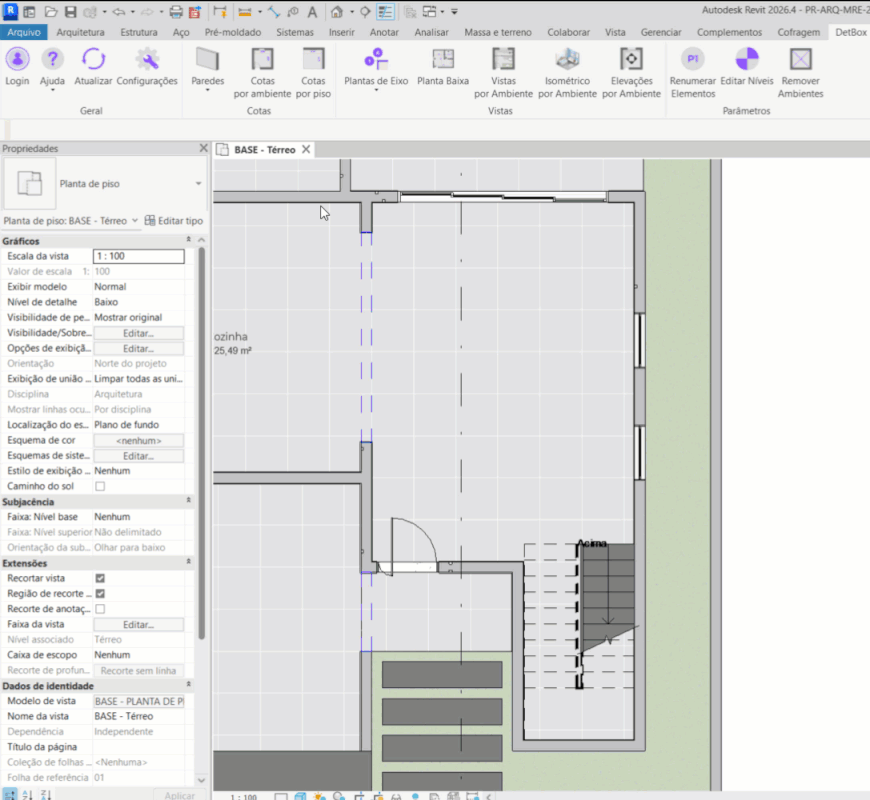Click the Open folder icon in quick access

pyautogui.click(x=50, y=11)
